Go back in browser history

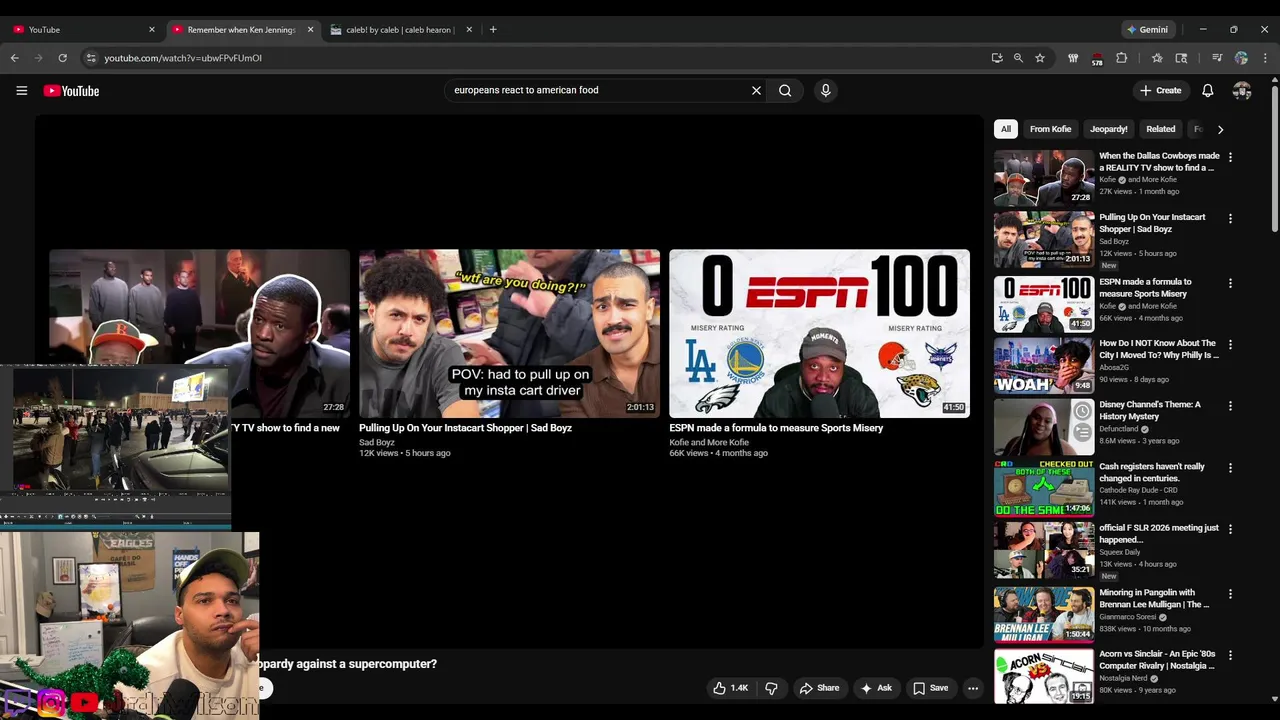15,58
